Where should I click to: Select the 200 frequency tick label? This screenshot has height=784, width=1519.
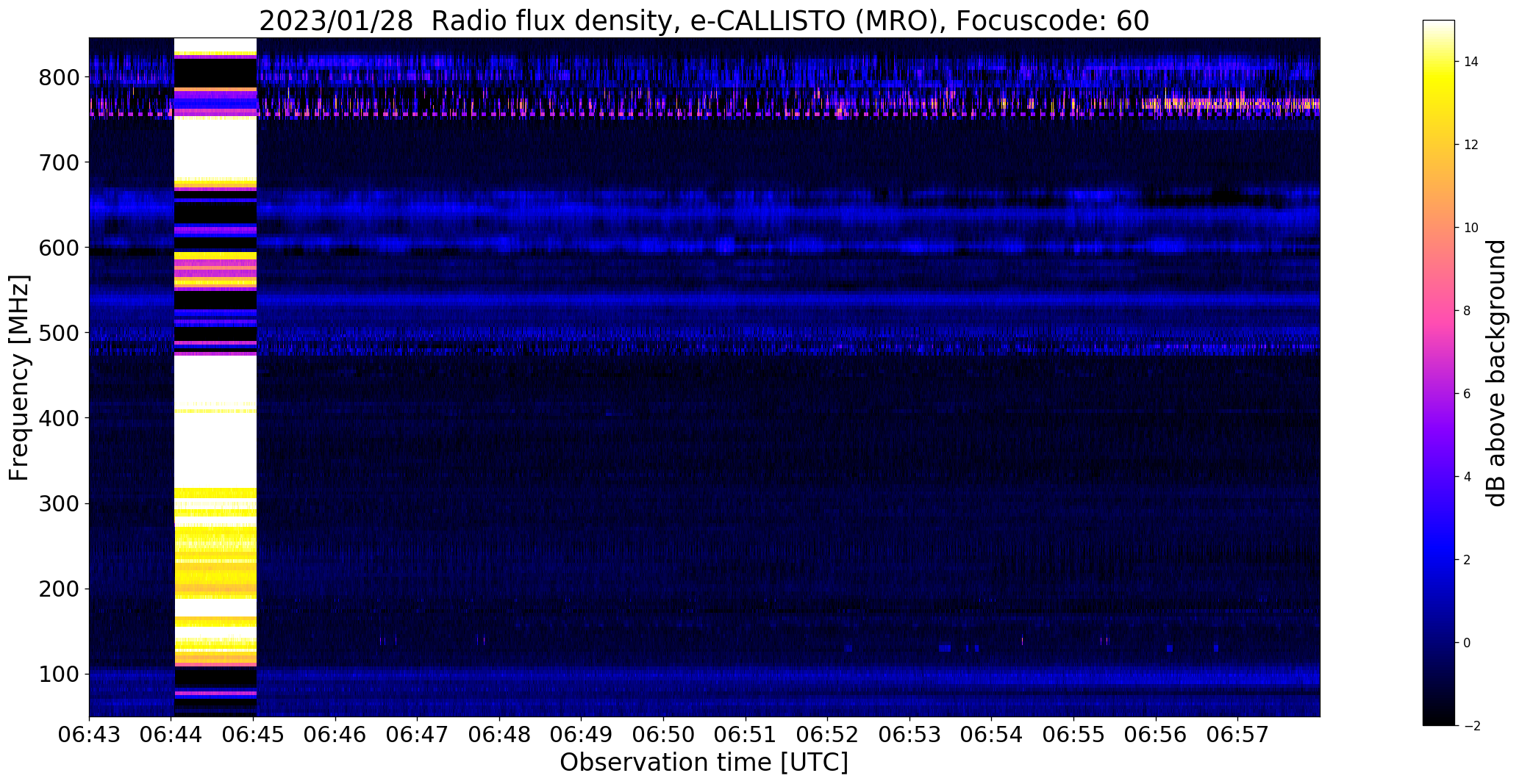point(60,589)
